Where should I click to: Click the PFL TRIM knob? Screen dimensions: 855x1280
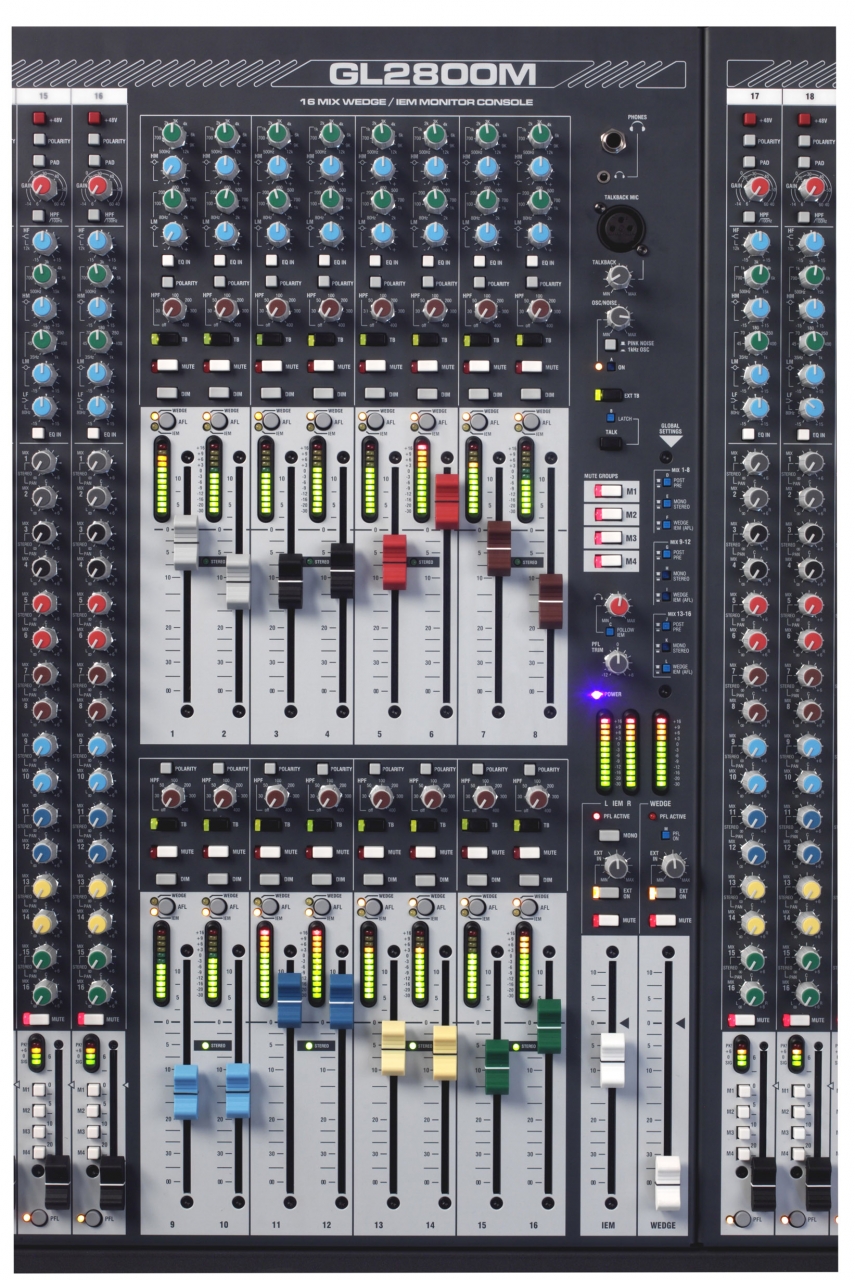click(617, 661)
